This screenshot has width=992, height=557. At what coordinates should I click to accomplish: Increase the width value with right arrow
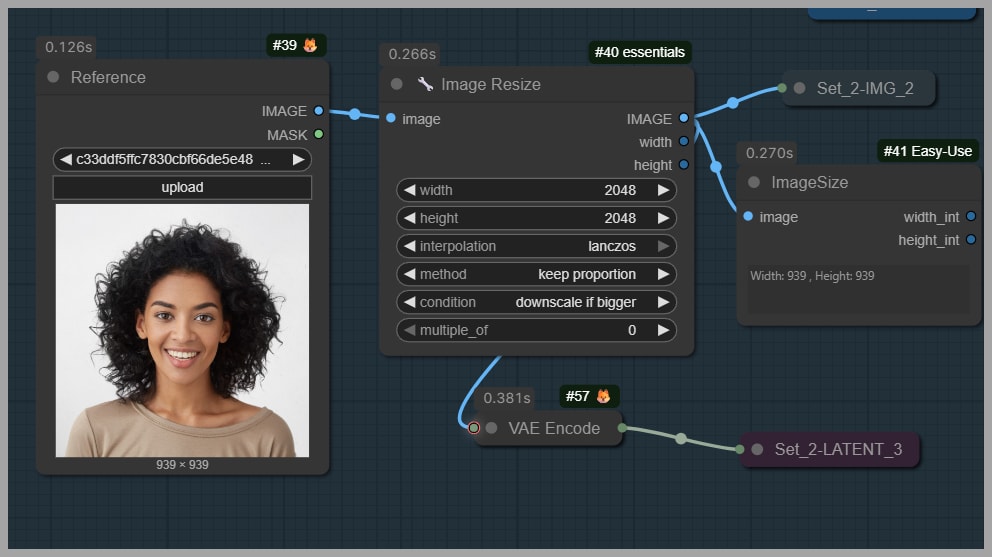[662, 190]
